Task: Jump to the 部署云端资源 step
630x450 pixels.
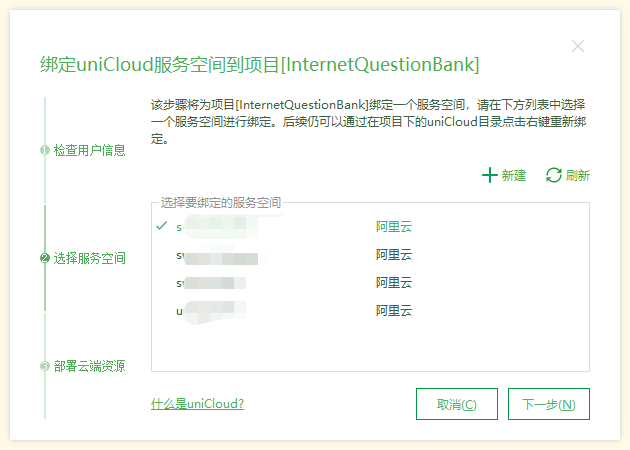Action: pos(90,366)
